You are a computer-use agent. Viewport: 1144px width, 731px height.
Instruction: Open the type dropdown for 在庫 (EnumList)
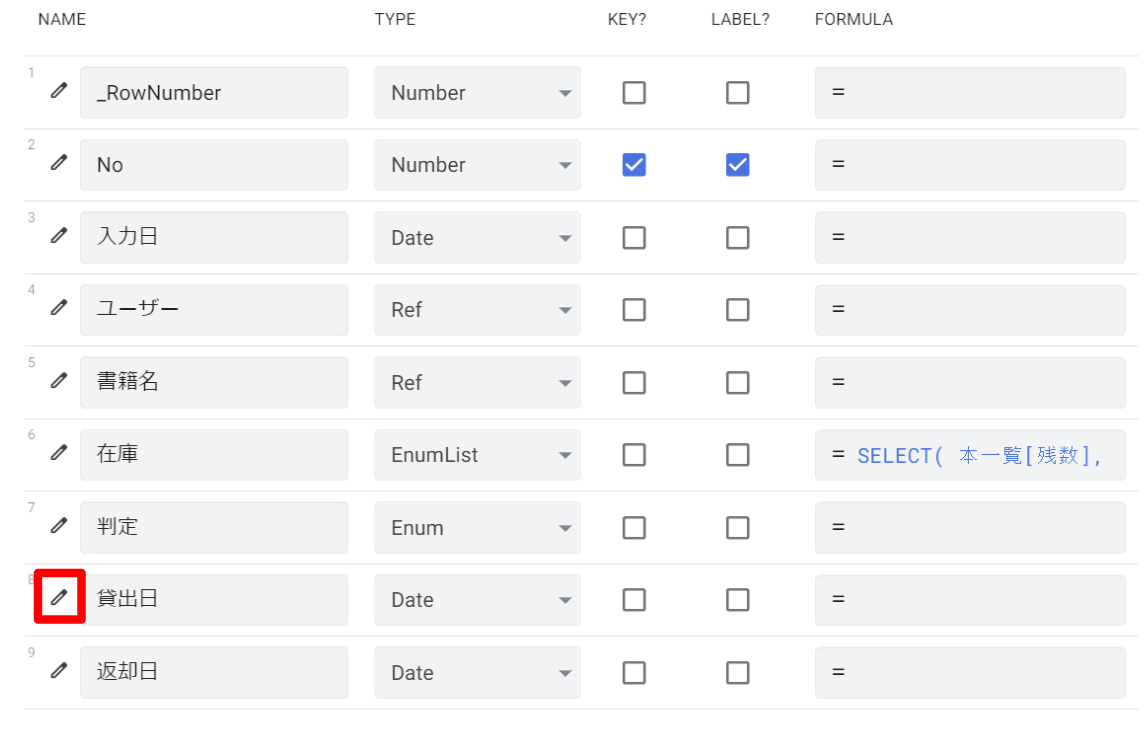tap(477, 455)
